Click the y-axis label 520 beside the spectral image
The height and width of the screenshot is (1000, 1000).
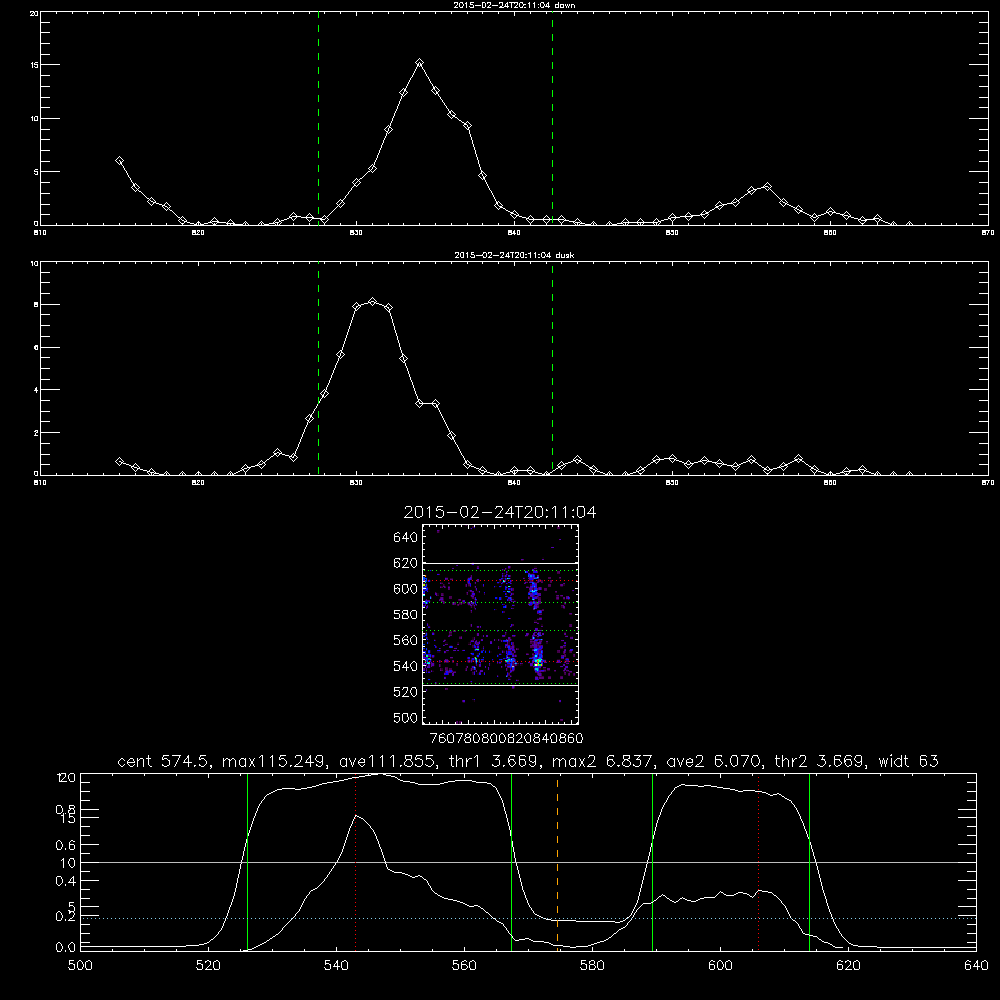406,692
